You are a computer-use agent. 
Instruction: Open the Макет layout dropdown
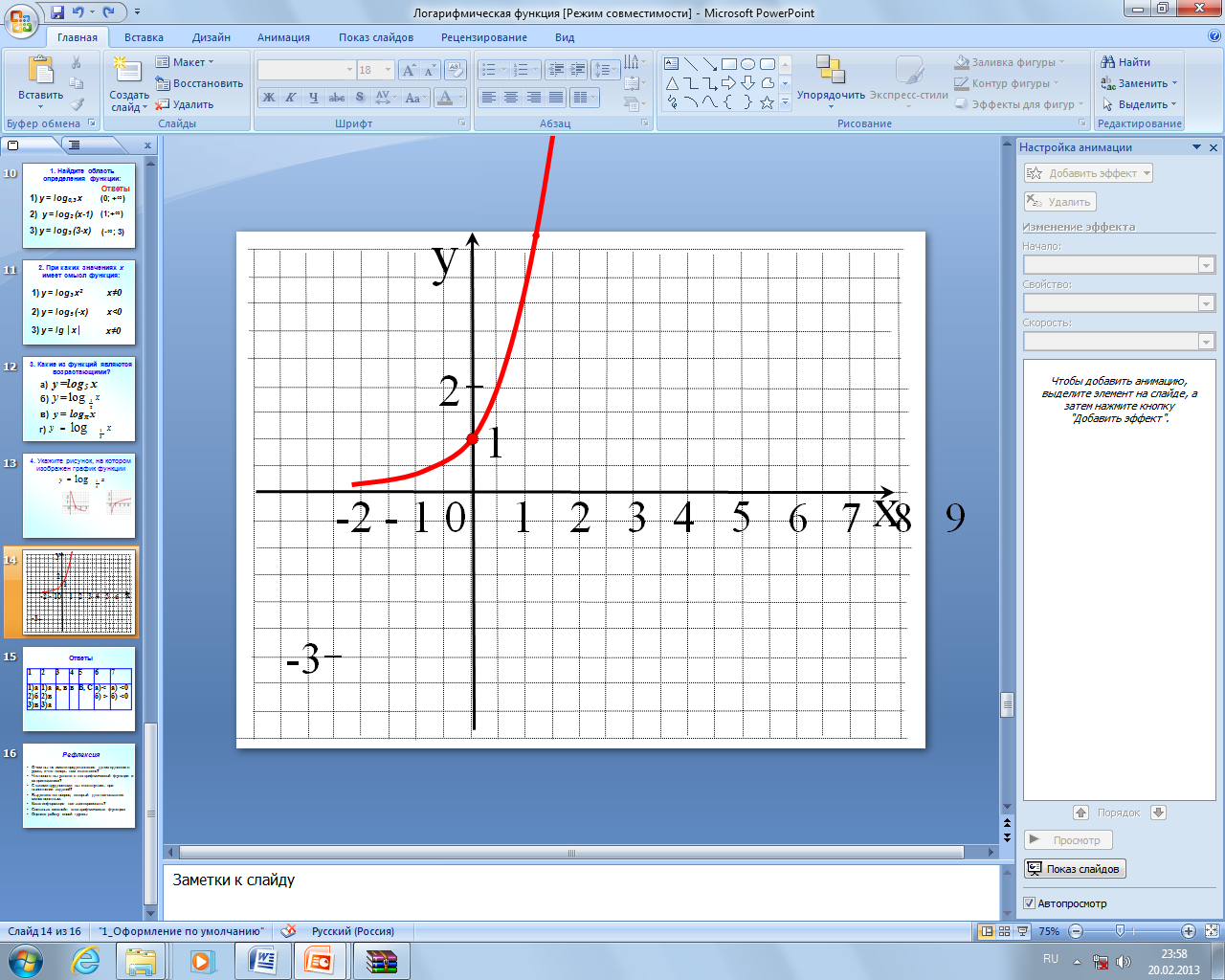tap(185, 62)
